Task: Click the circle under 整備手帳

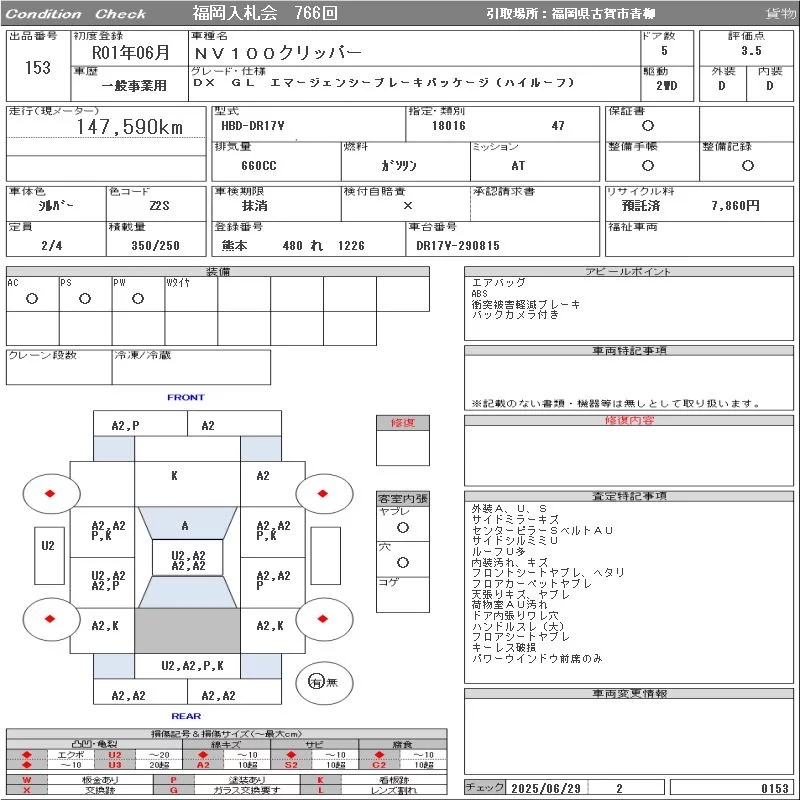Action: coord(647,165)
